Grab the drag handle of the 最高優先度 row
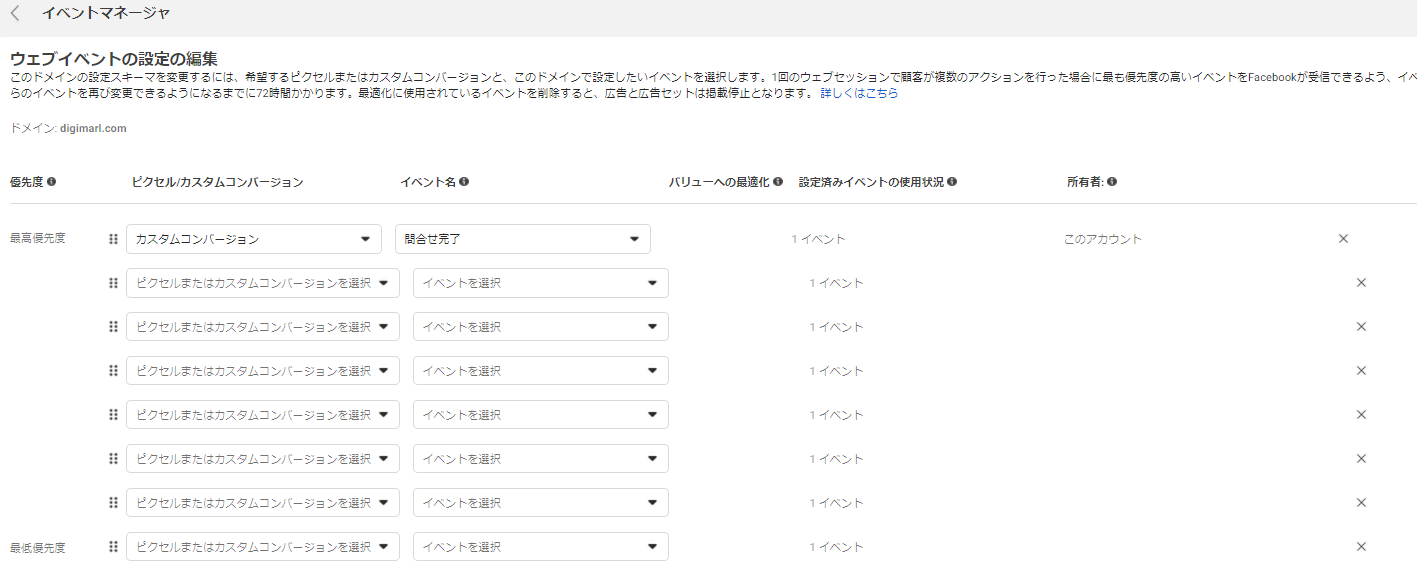The height and width of the screenshot is (580, 1417). (x=113, y=239)
